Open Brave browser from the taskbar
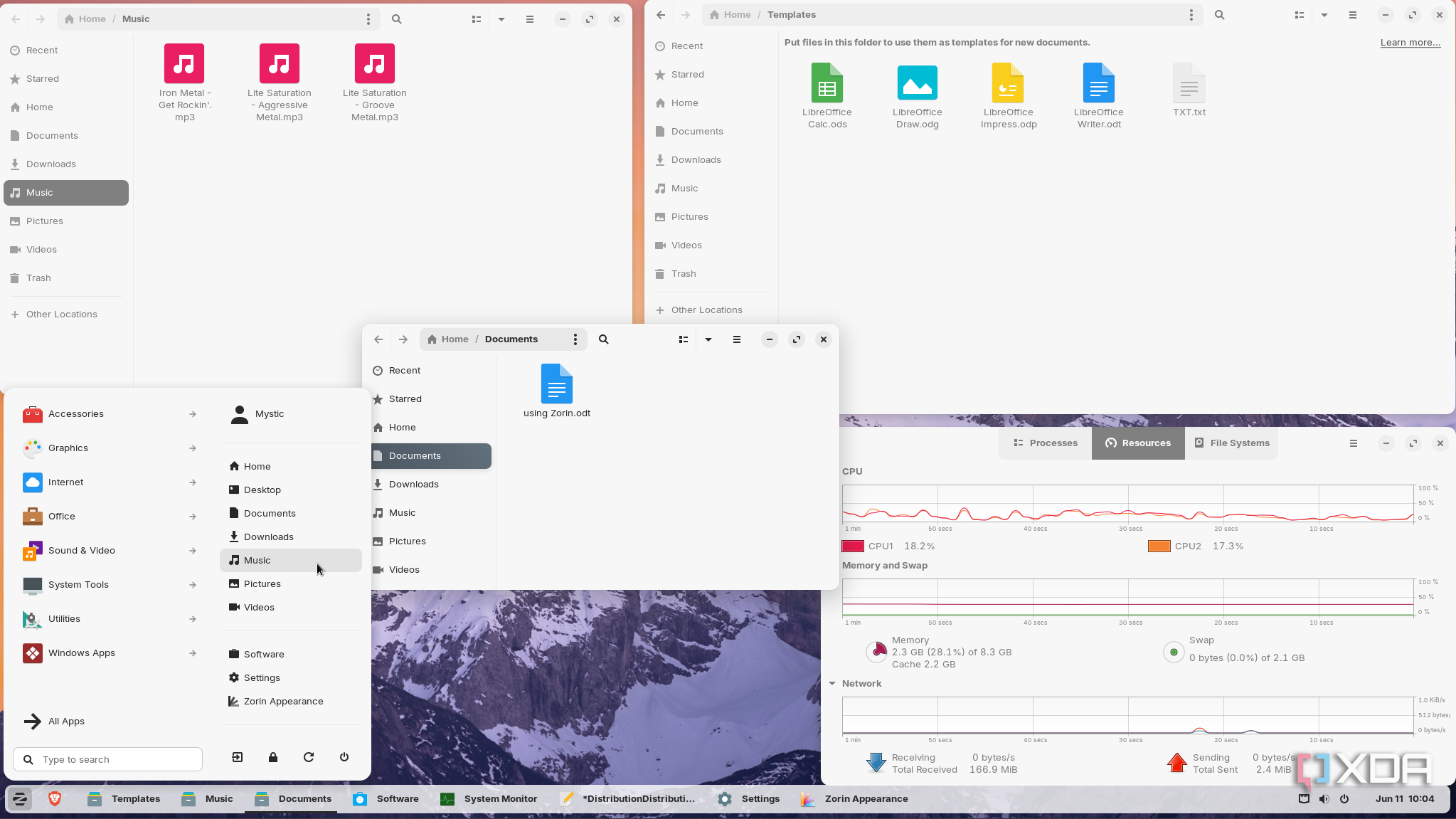The height and width of the screenshot is (819, 1456). (55, 798)
